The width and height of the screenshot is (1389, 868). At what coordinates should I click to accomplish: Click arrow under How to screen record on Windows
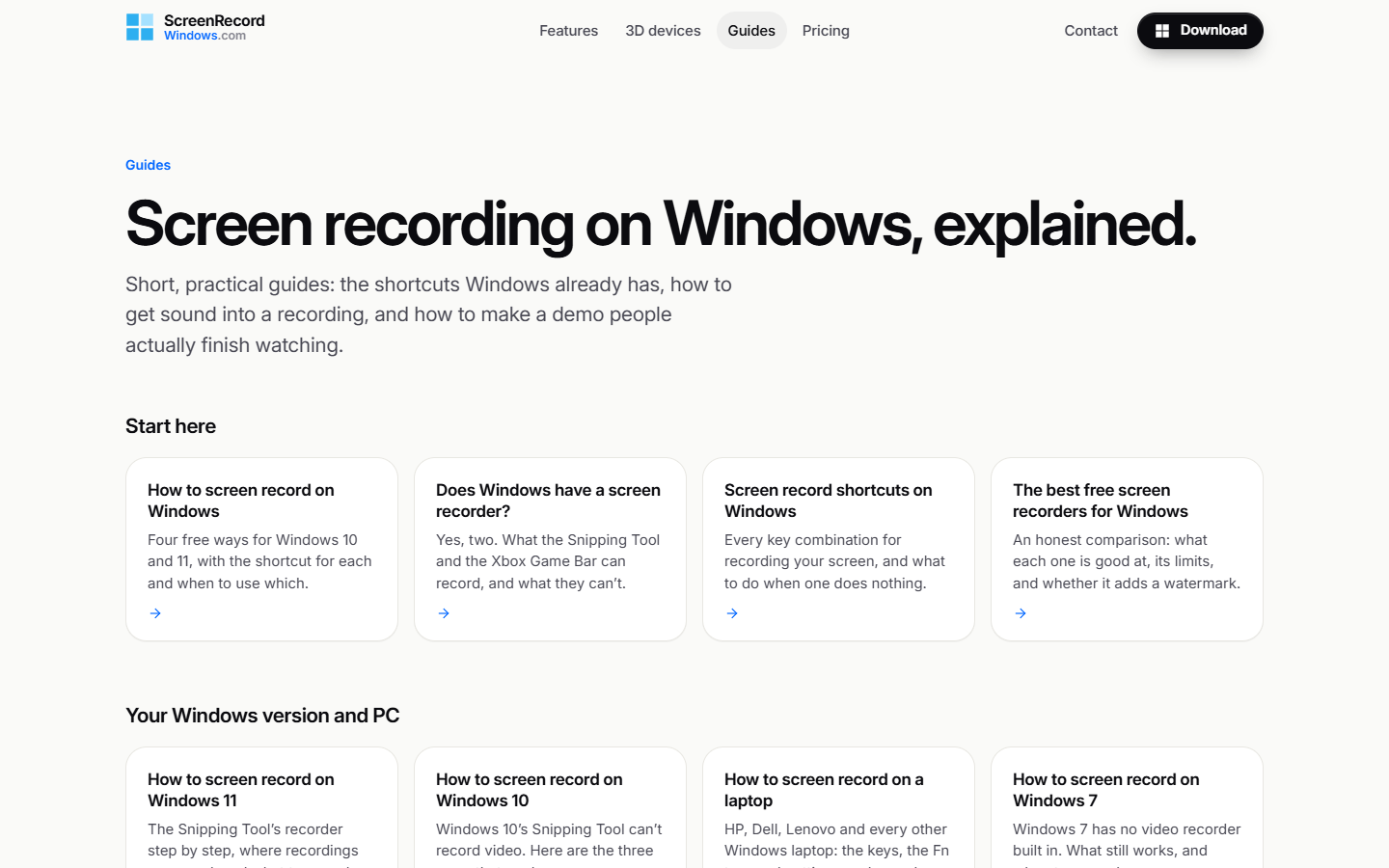[155, 613]
